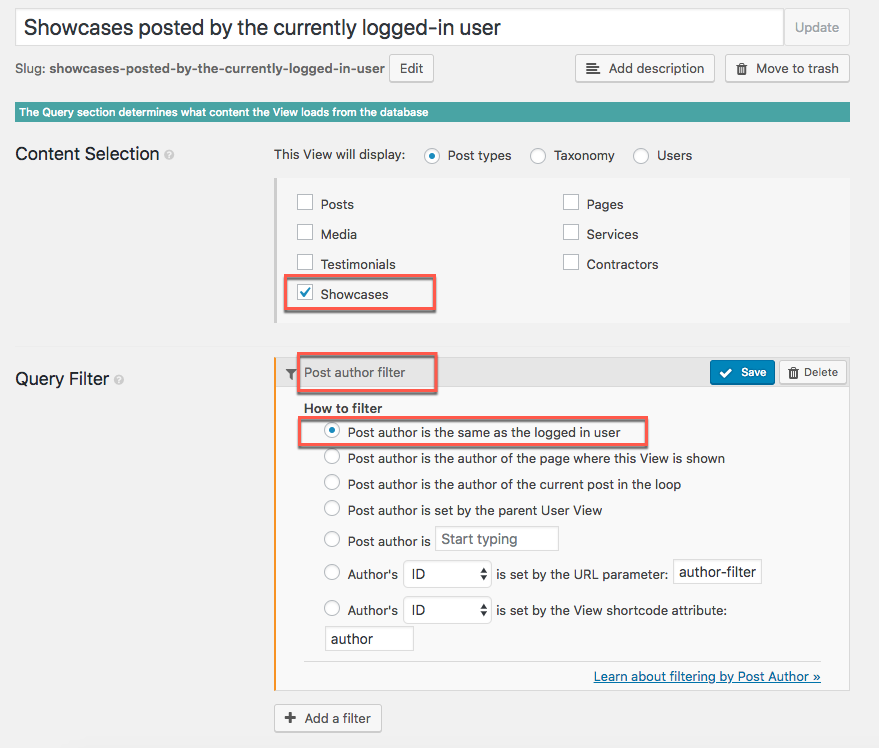Select the Taxonomy radio option

pos(538,156)
